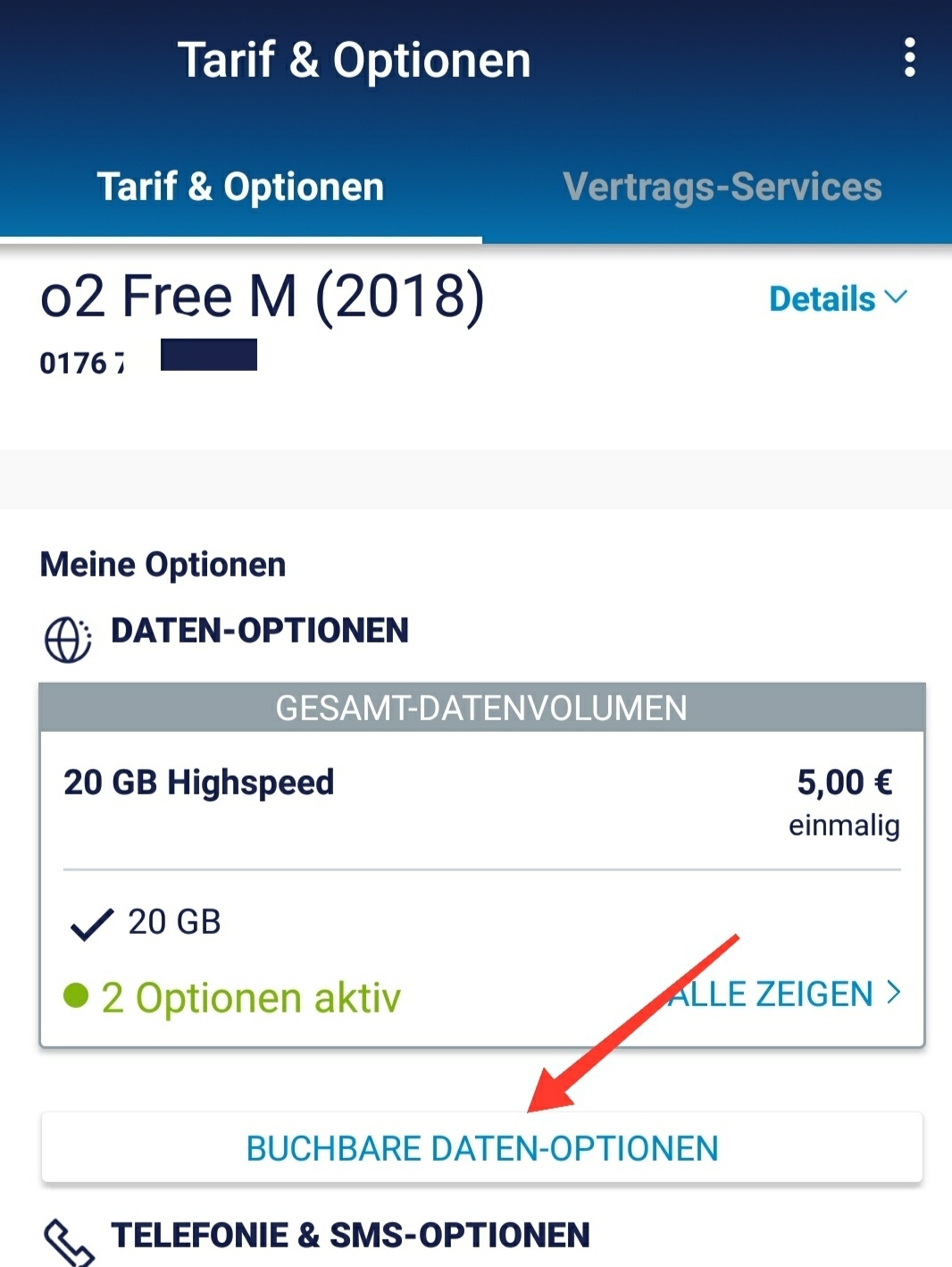
Task: Switch to the Vertrags-Services tab
Action: (x=722, y=187)
